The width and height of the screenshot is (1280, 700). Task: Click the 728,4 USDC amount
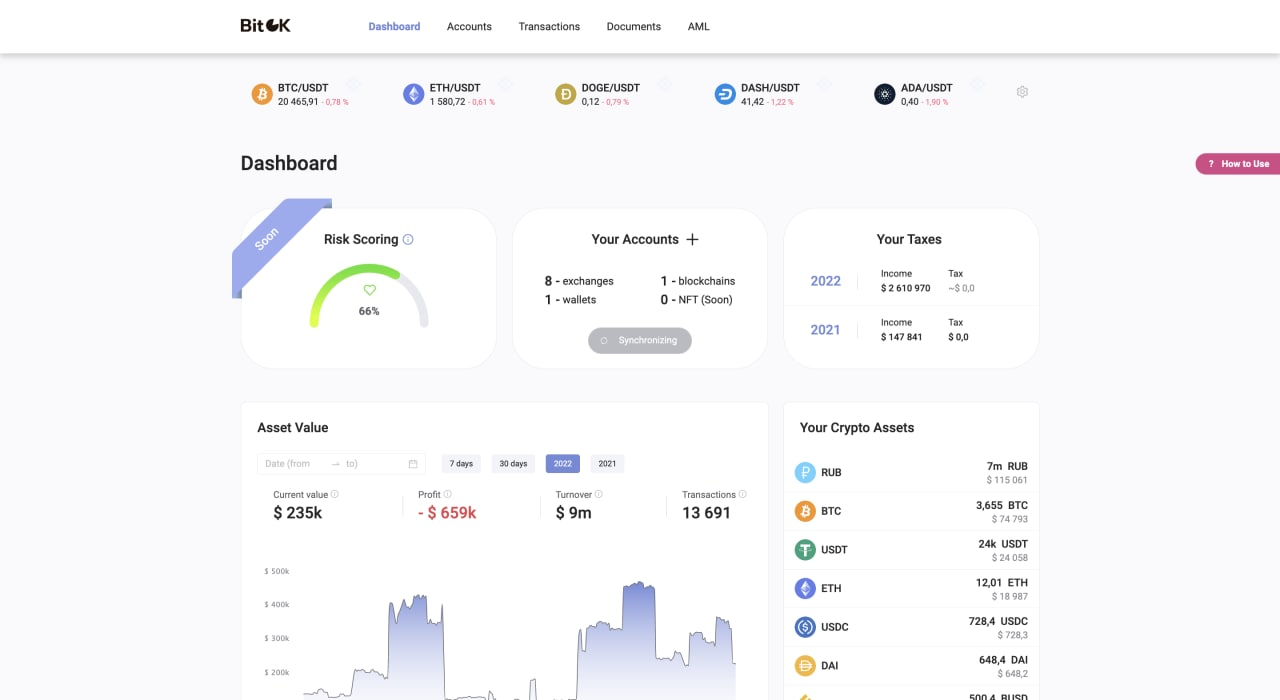(998, 622)
